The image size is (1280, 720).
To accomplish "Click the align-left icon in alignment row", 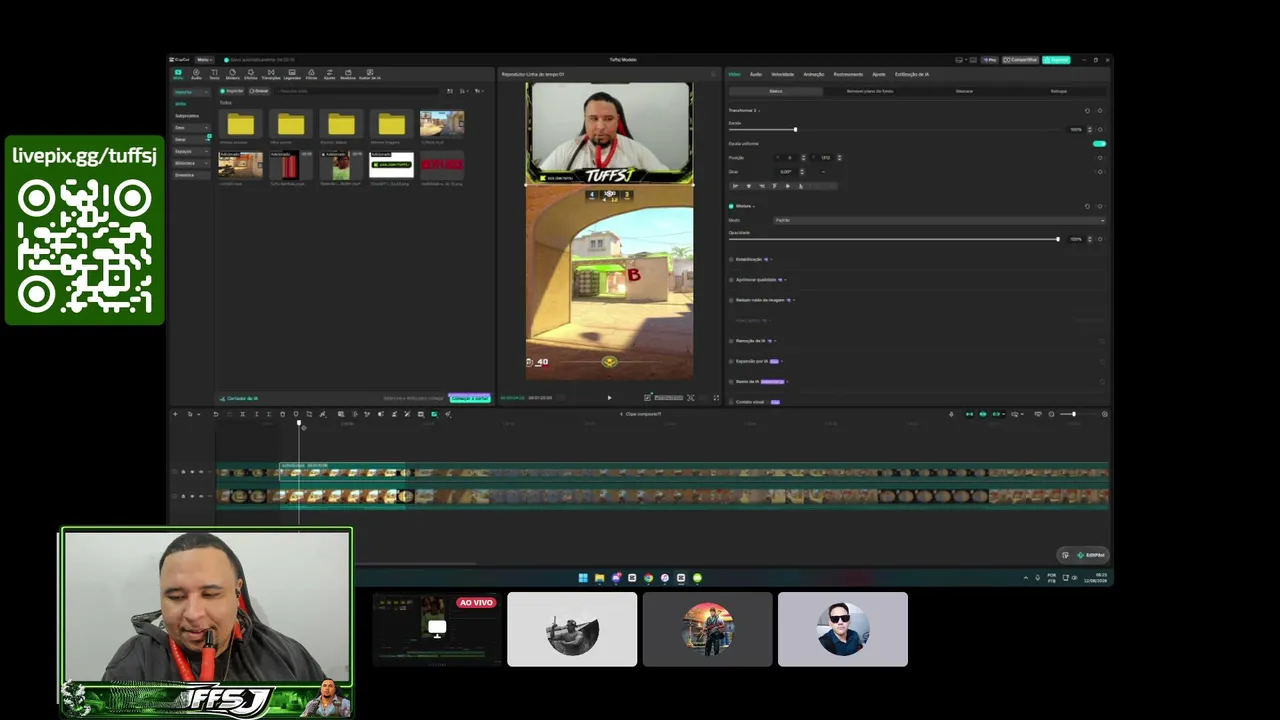I will (735, 186).
